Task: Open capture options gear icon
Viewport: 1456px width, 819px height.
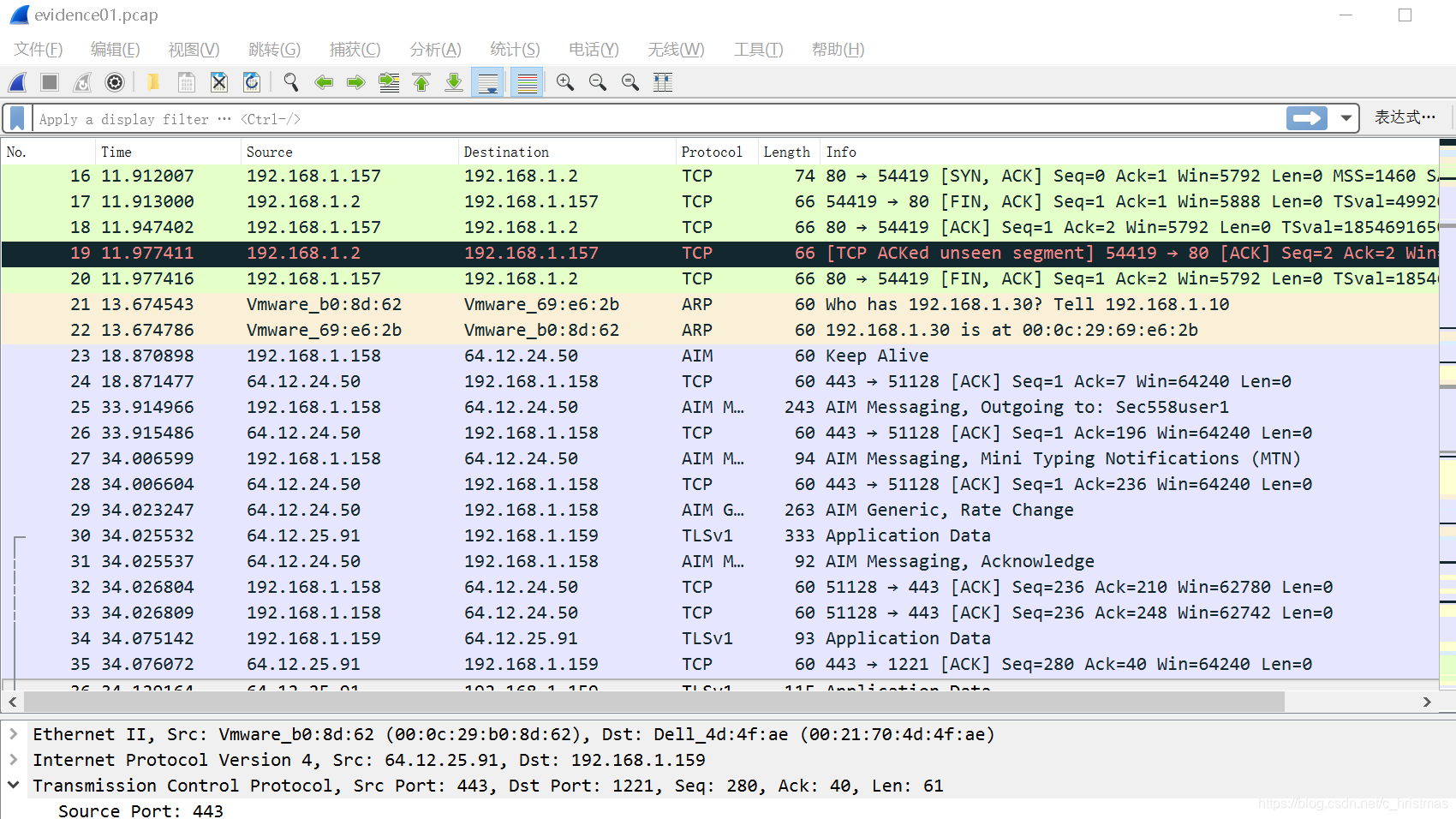Action: (115, 82)
